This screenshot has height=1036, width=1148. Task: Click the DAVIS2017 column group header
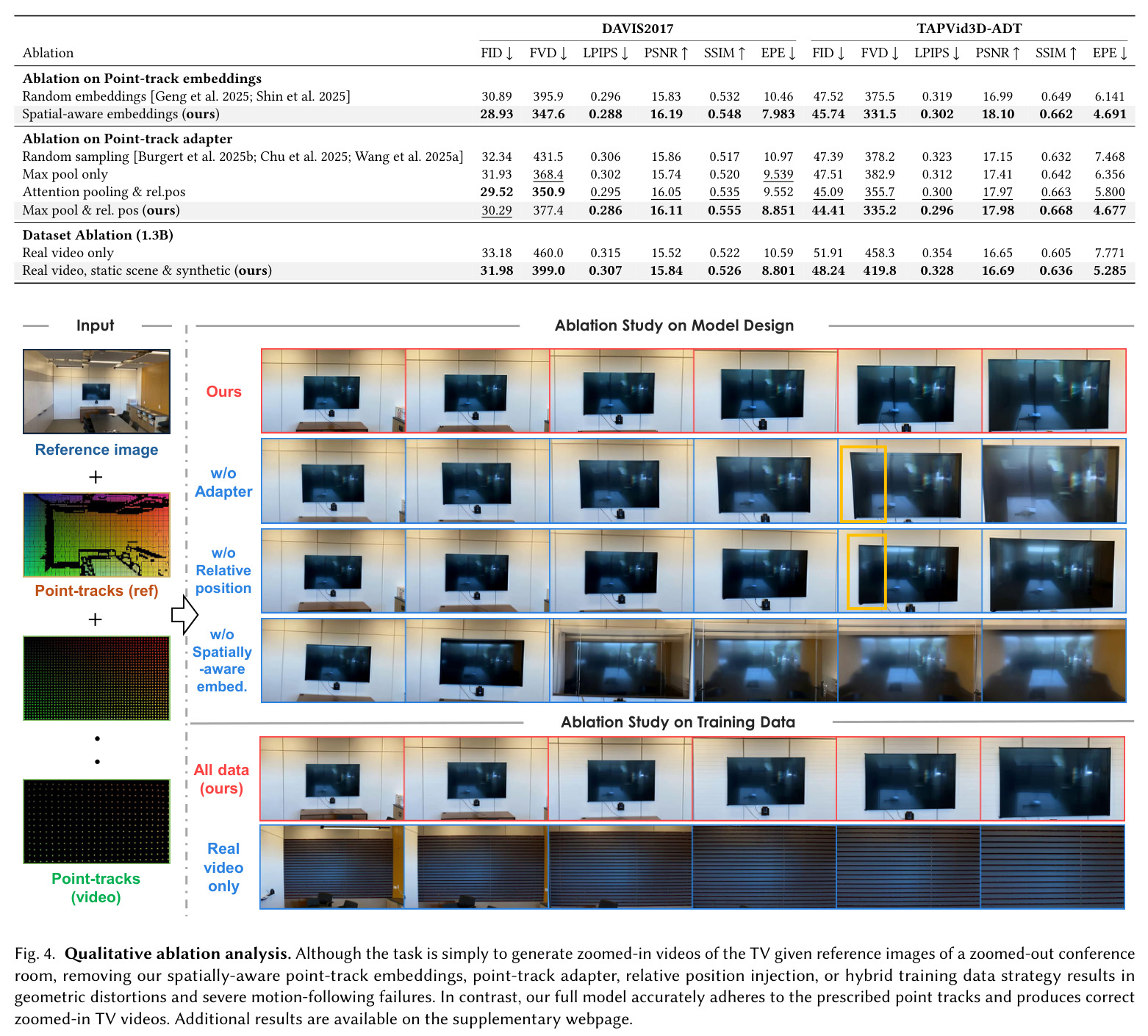[637, 29]
